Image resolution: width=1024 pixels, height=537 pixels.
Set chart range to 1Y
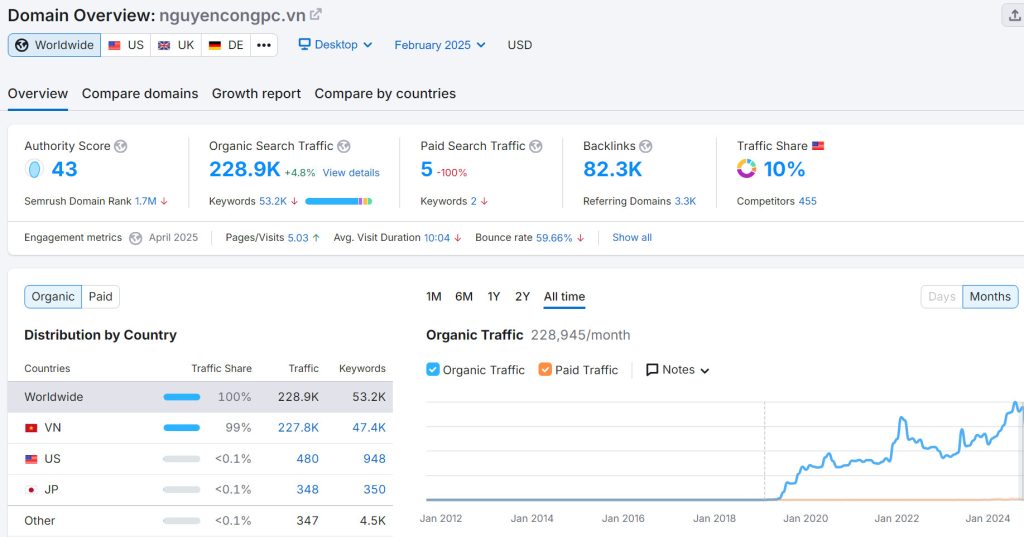pos(494,297)
